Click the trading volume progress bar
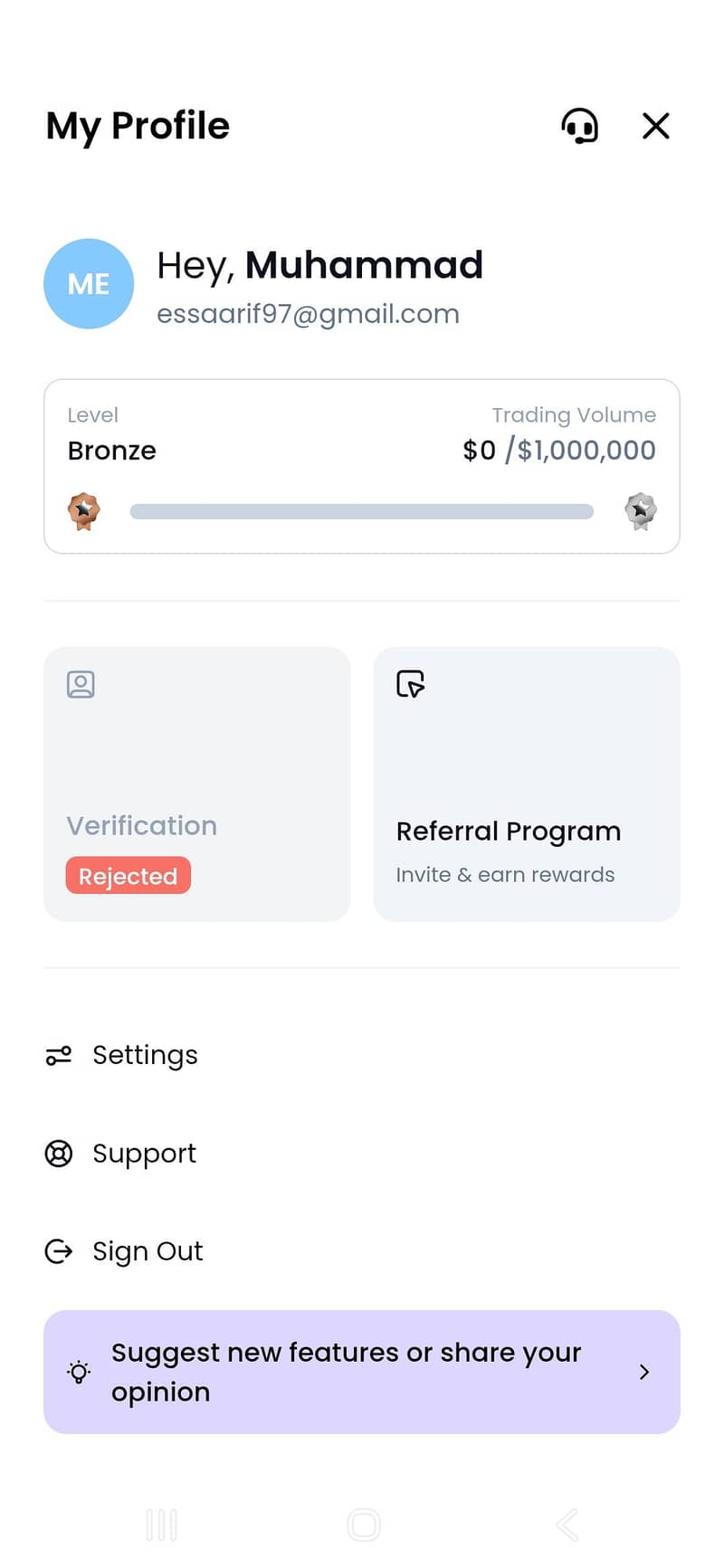 pyautogui.click(x=362, y=512)
